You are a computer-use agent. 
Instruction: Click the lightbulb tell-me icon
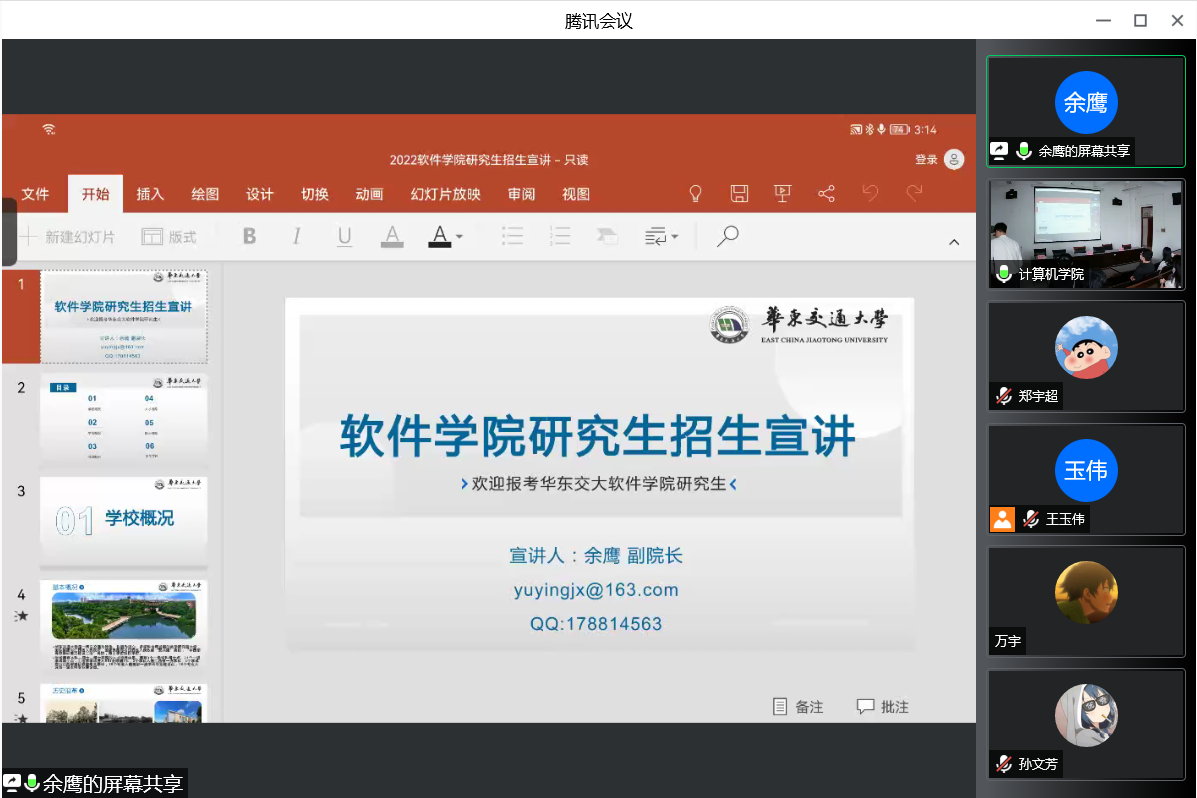click(695, 194)
